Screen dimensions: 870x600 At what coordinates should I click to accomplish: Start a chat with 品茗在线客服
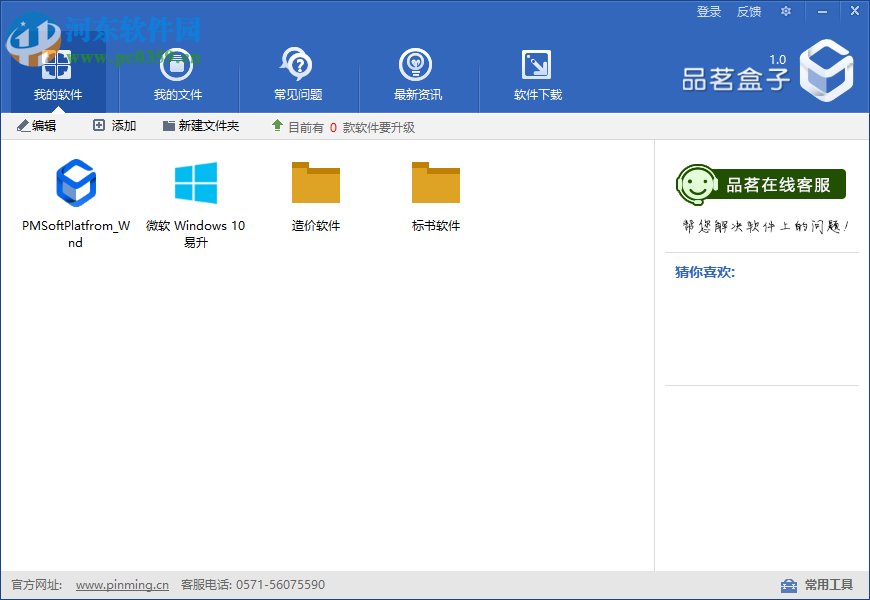(x=762, y=184)
